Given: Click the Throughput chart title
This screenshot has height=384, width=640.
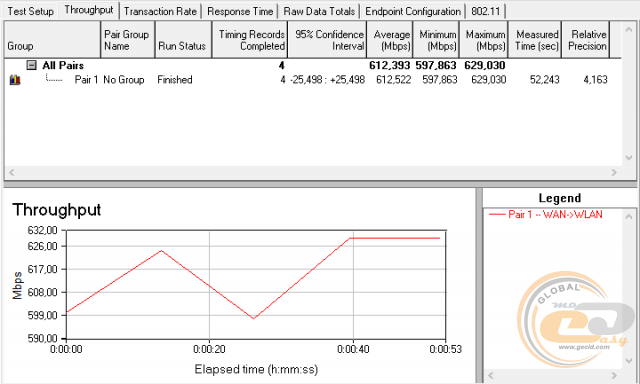Looking at the screenshot, I should click(57, 210).
